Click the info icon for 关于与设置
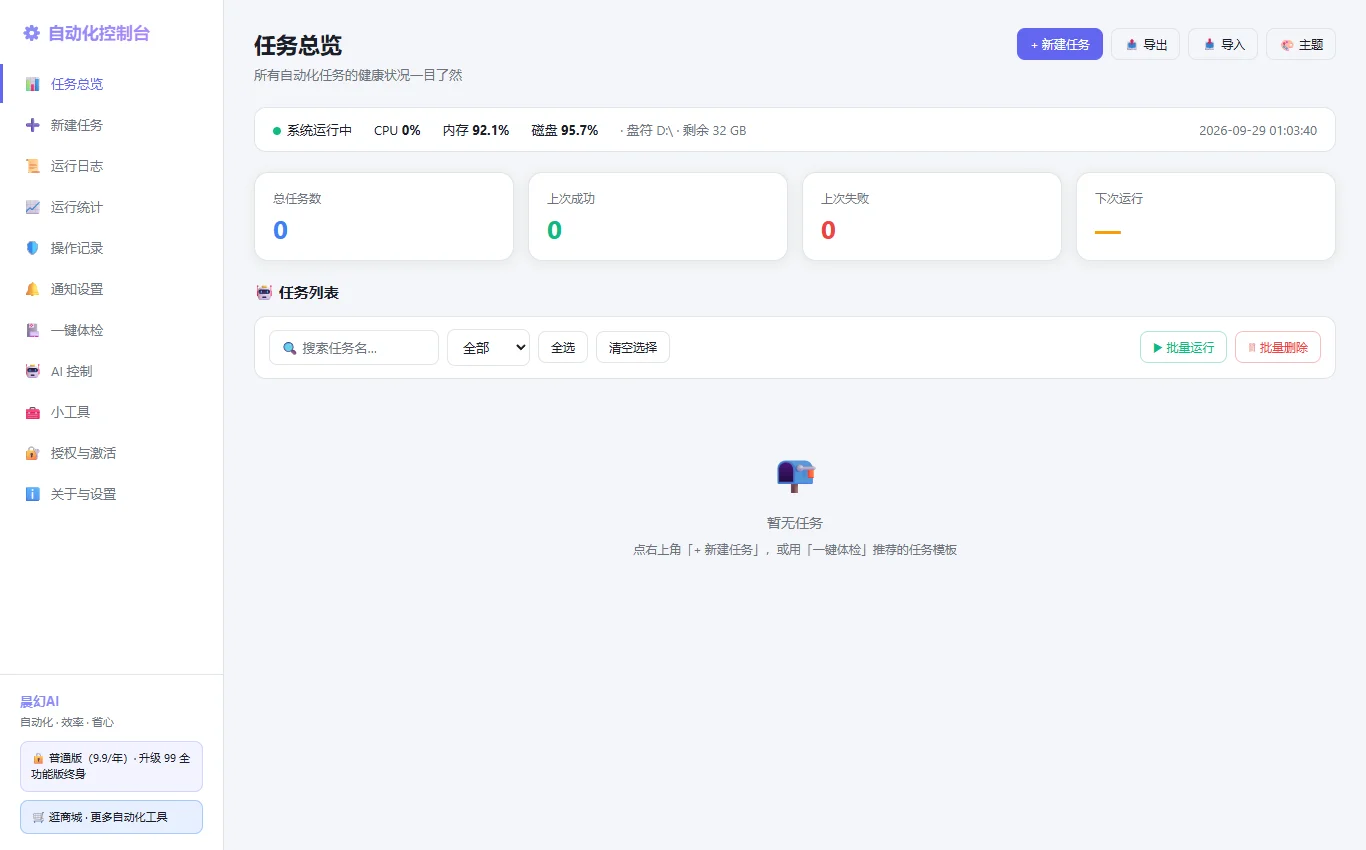 coord(33,494)
